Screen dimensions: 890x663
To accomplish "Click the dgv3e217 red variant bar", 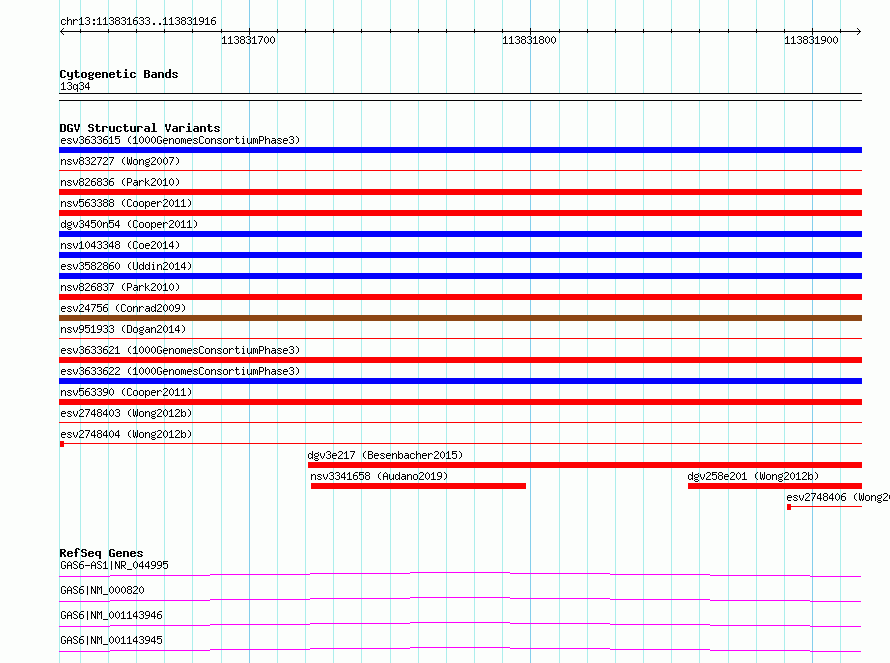I will [585, 465].
